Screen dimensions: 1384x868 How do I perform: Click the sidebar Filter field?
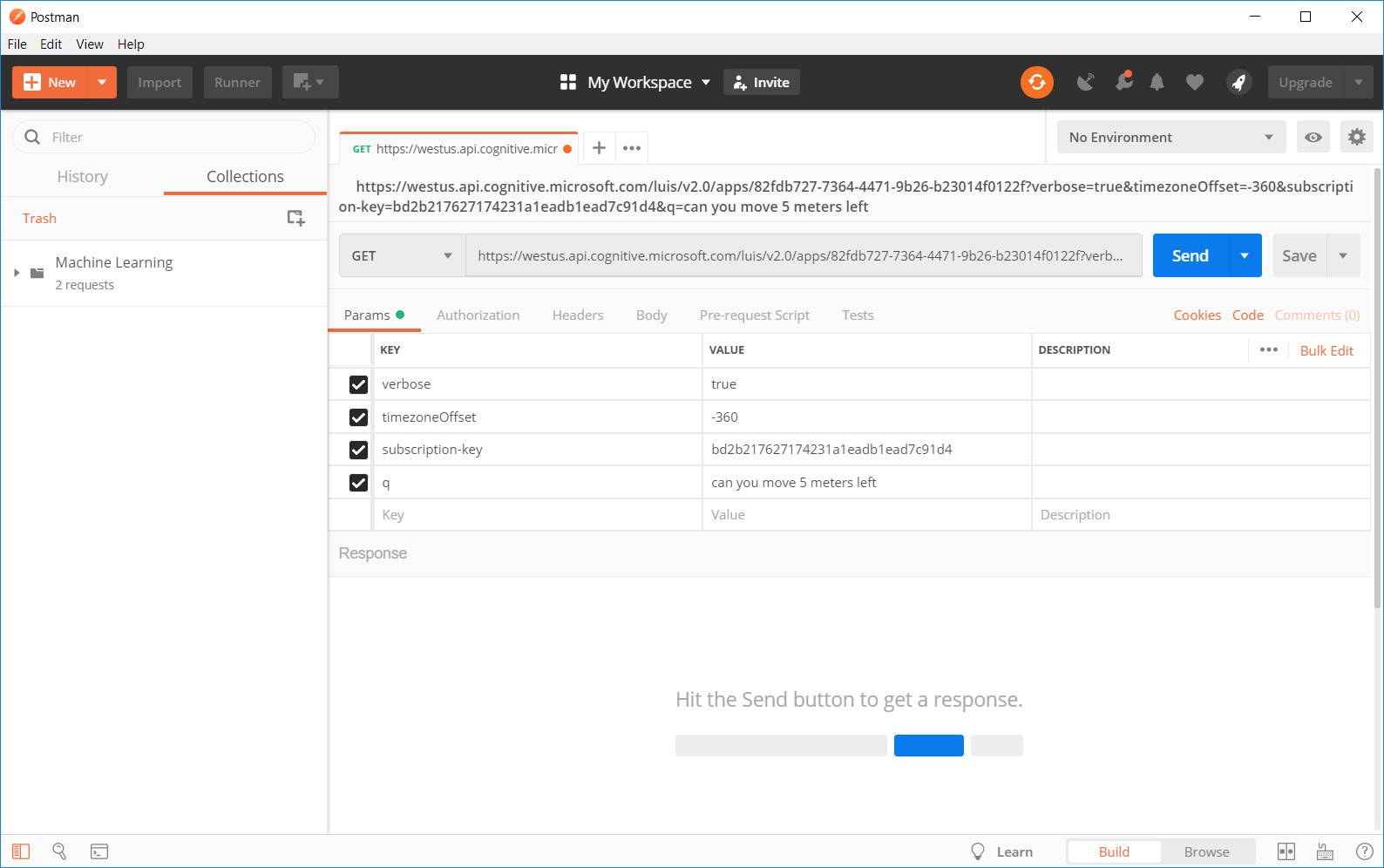pyautogui.click(x=164, y=137)
